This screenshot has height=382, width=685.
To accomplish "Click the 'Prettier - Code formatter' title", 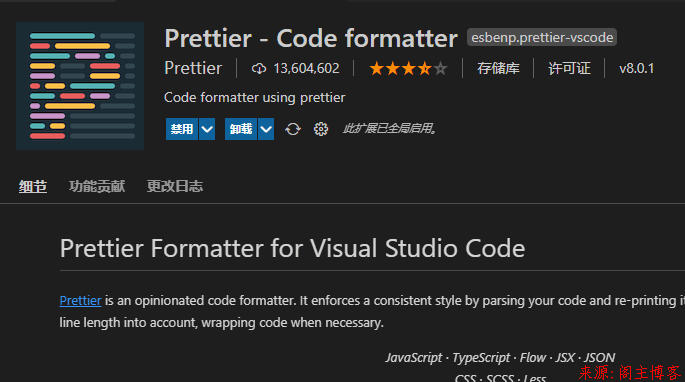I will coord(311,38).
